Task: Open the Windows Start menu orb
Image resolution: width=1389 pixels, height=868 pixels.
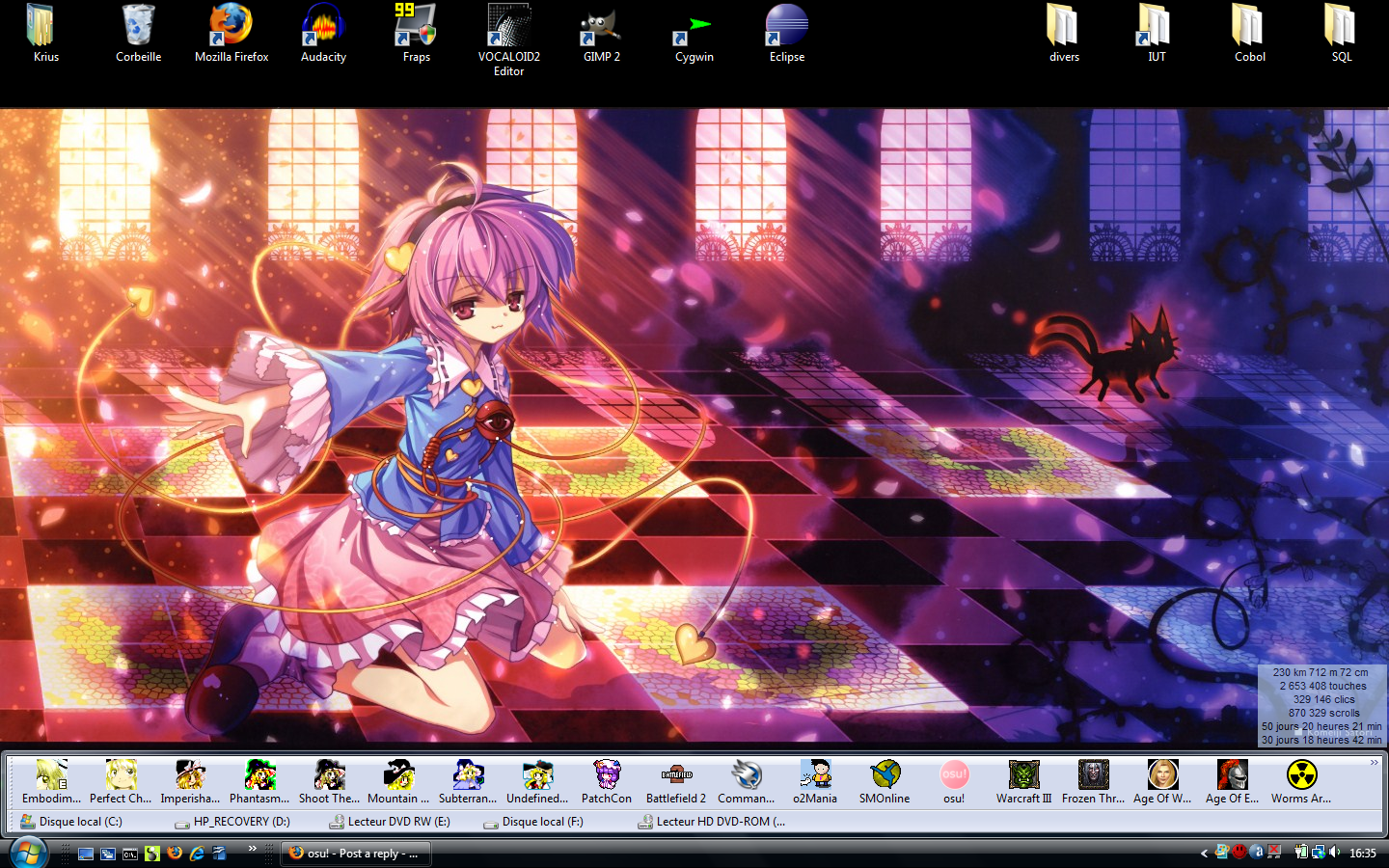Action: coord(29,853)
